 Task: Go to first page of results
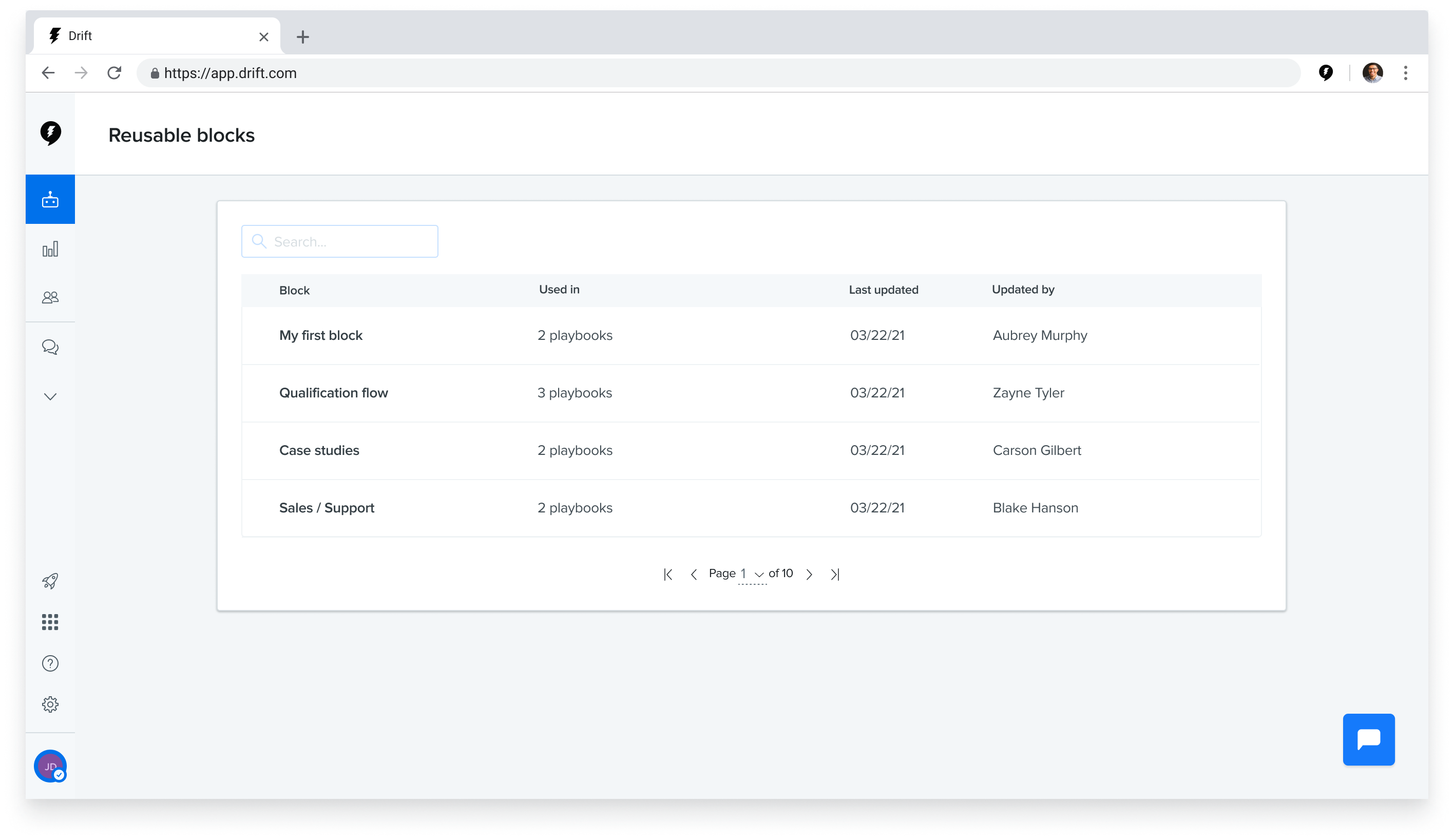pos(668,574)
